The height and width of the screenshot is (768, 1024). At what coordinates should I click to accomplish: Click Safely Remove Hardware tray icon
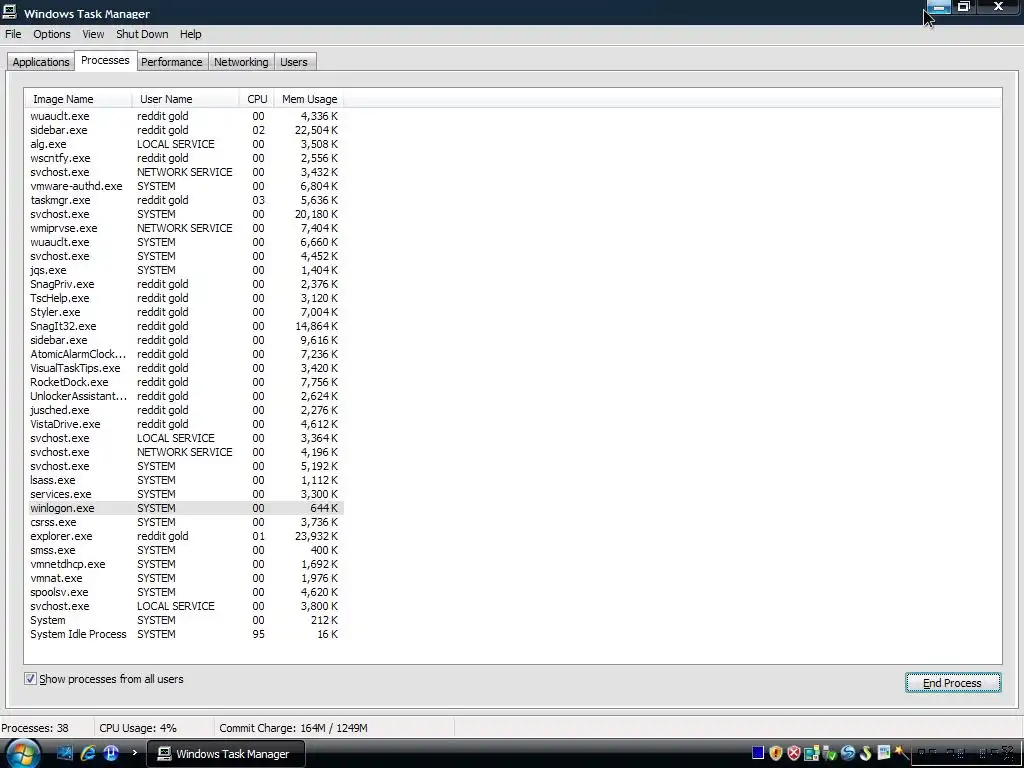(x=830, y=754)
